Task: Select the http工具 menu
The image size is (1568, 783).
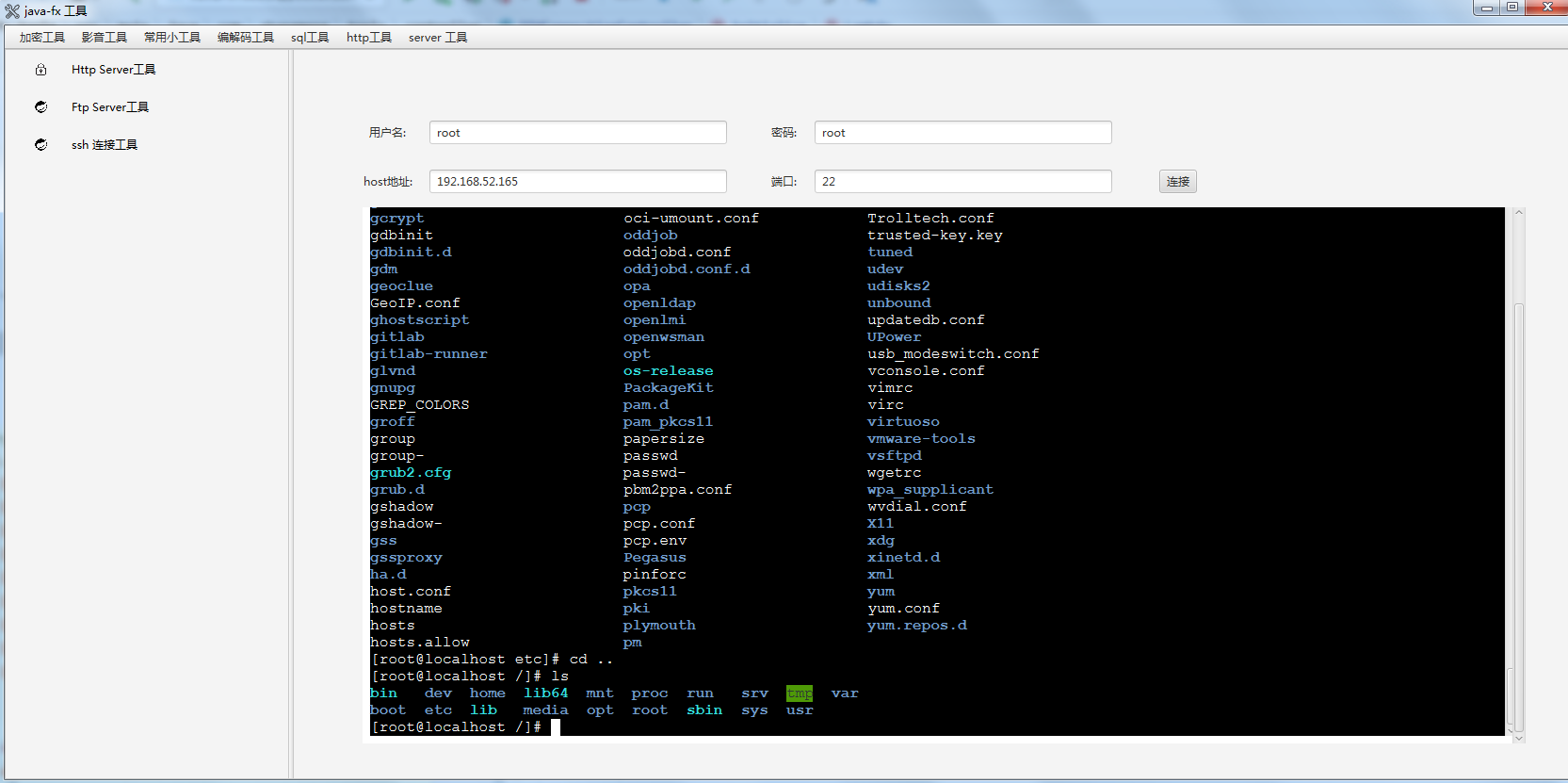Action: point(368,38)
